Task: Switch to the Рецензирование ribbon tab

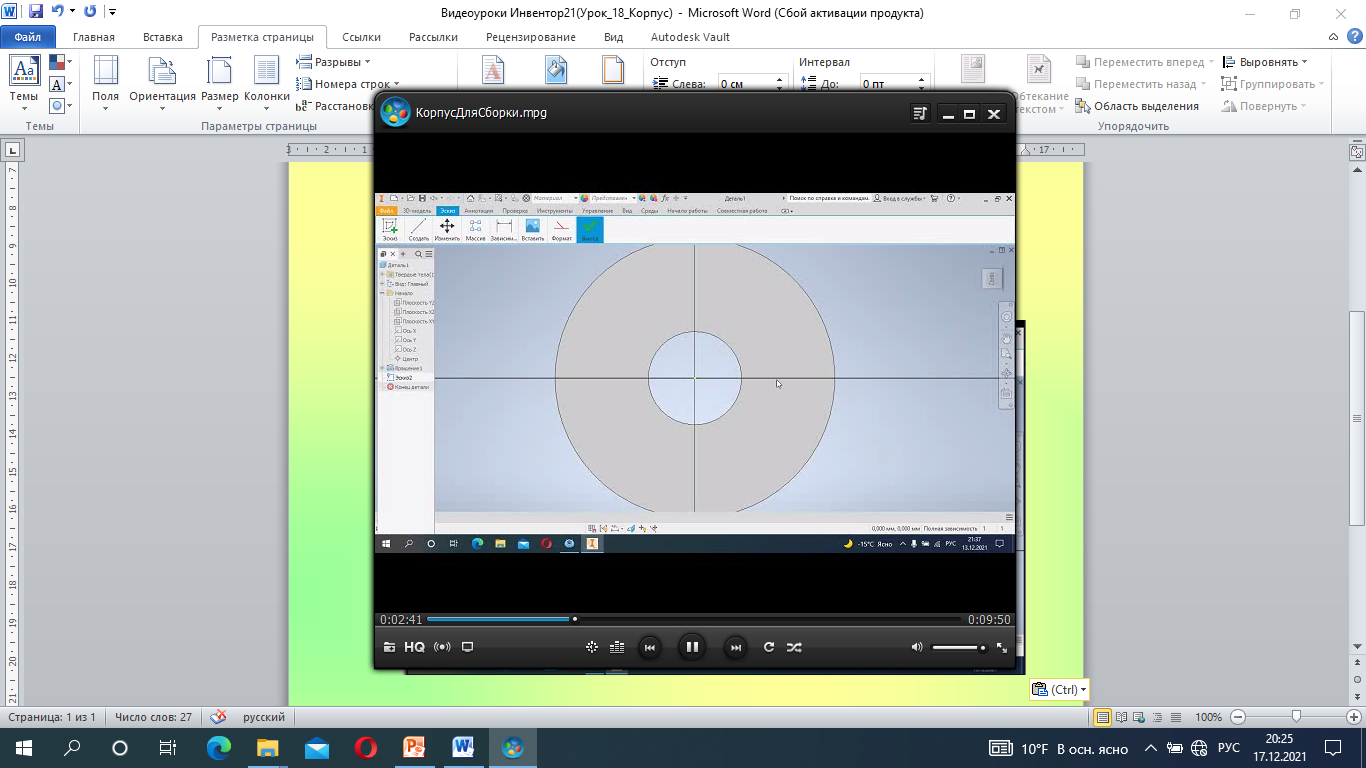Action: tap(530, 37)
